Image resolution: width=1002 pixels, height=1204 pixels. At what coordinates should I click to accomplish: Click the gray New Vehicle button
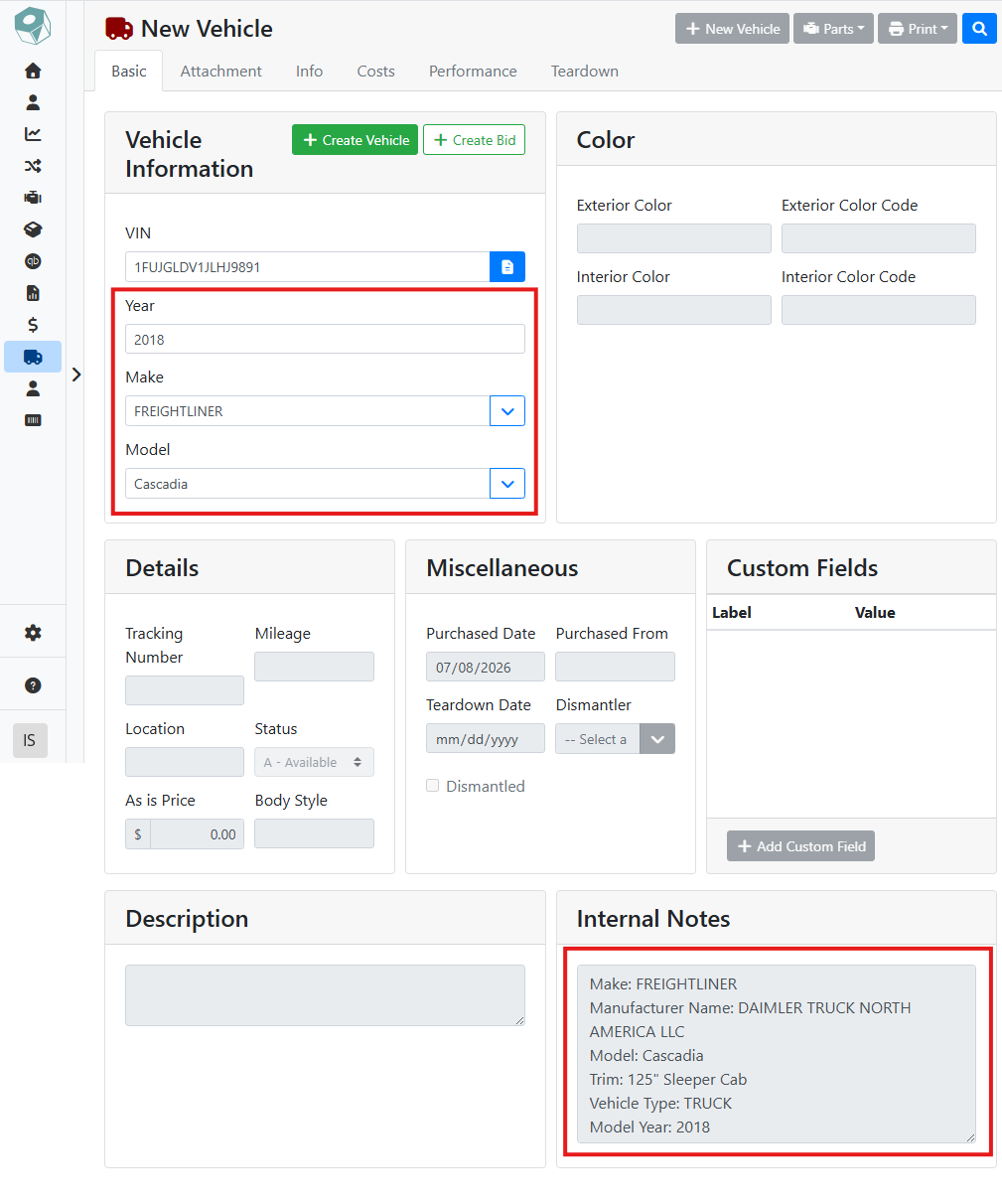pos(732,29)
